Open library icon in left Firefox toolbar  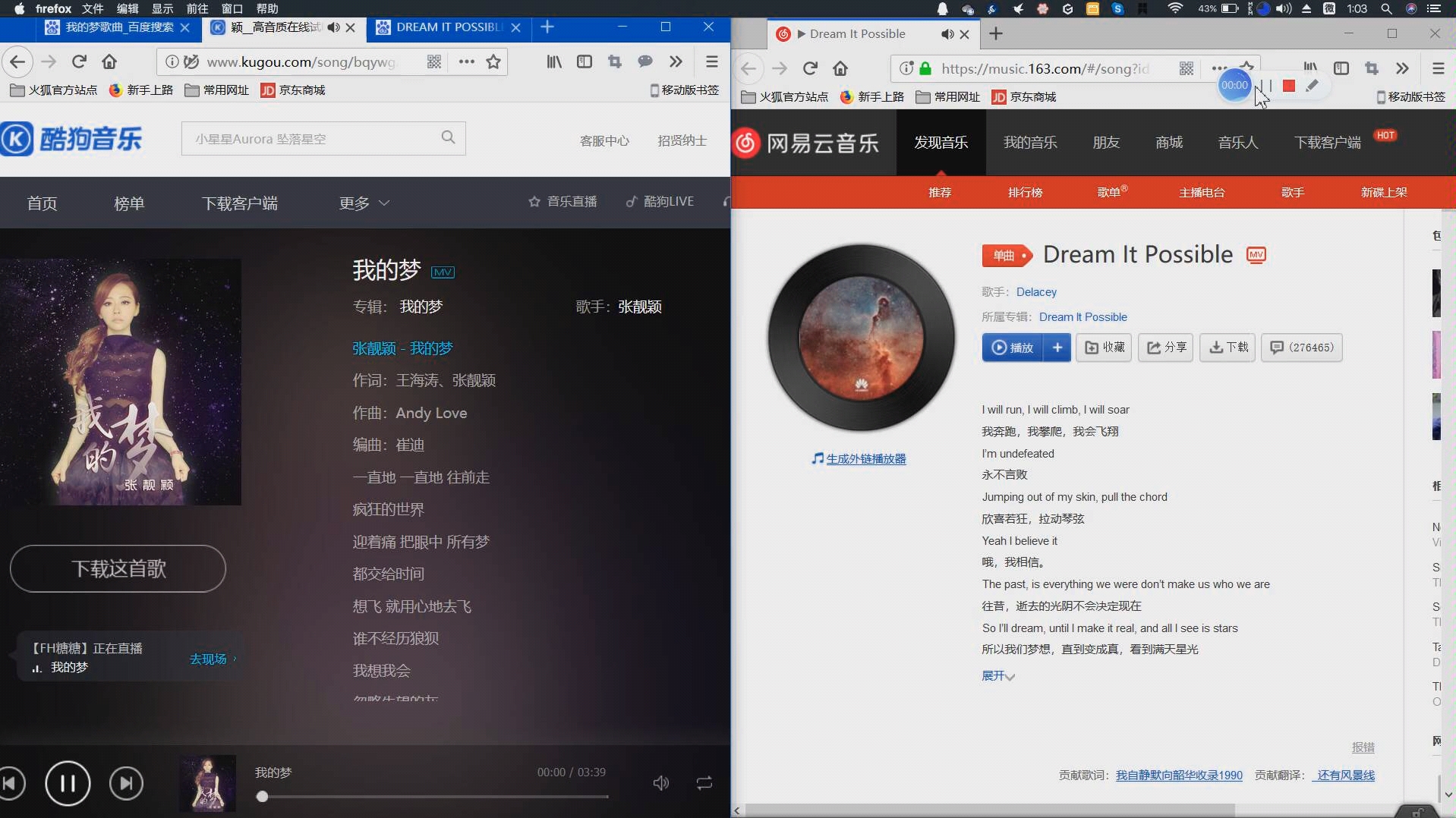pyautogui.click(x=554, y=61)
